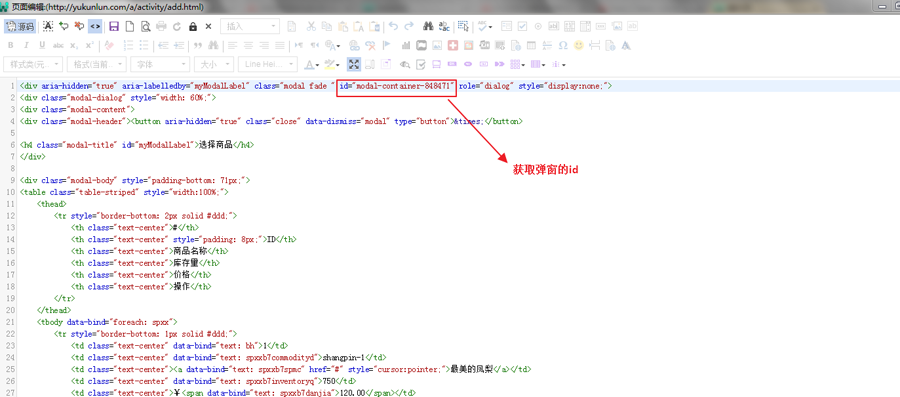
Task: Open the 大小 font size dropdown
Action: [214, 64]
